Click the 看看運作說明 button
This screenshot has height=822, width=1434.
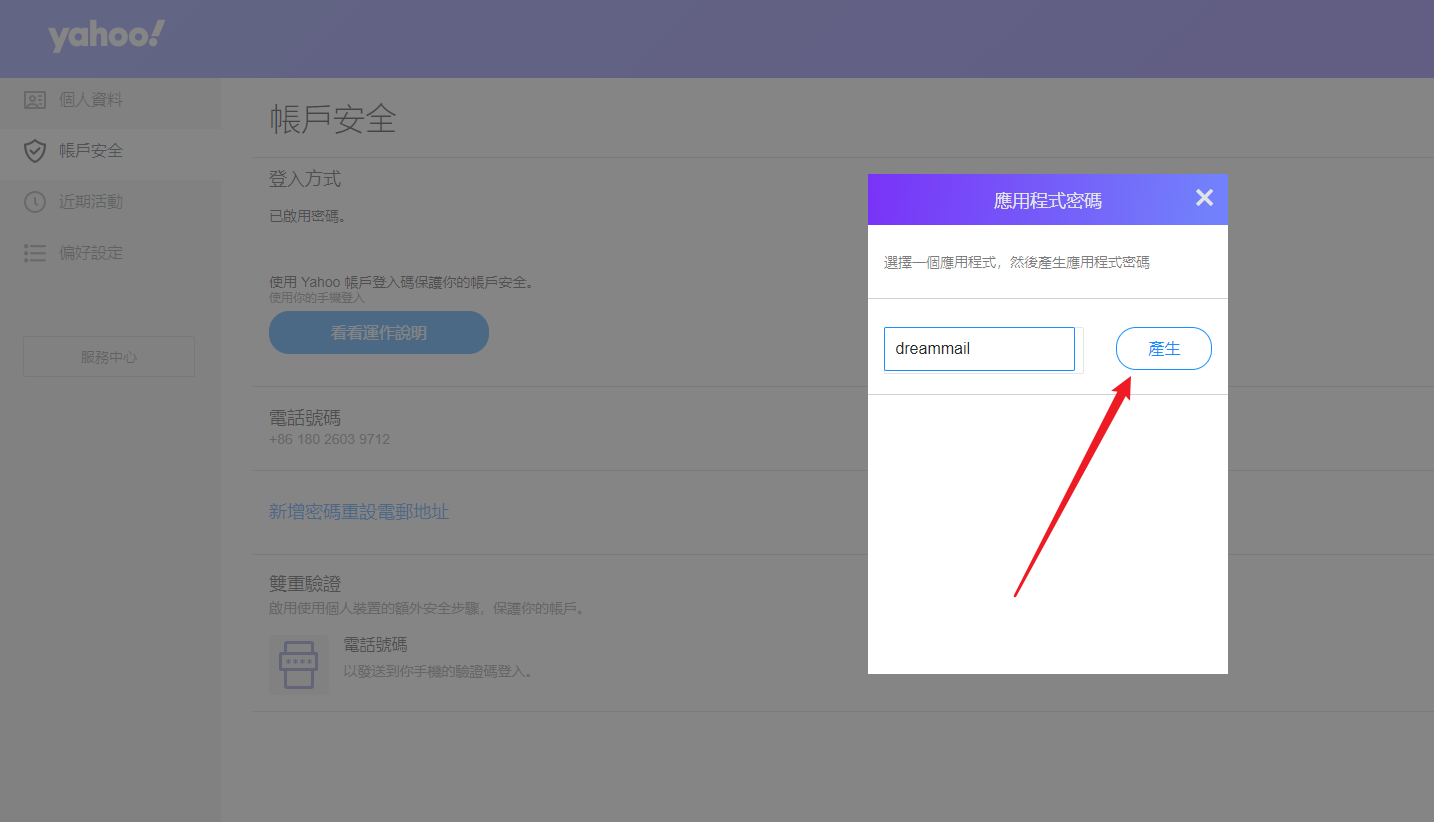pos(379,332)
